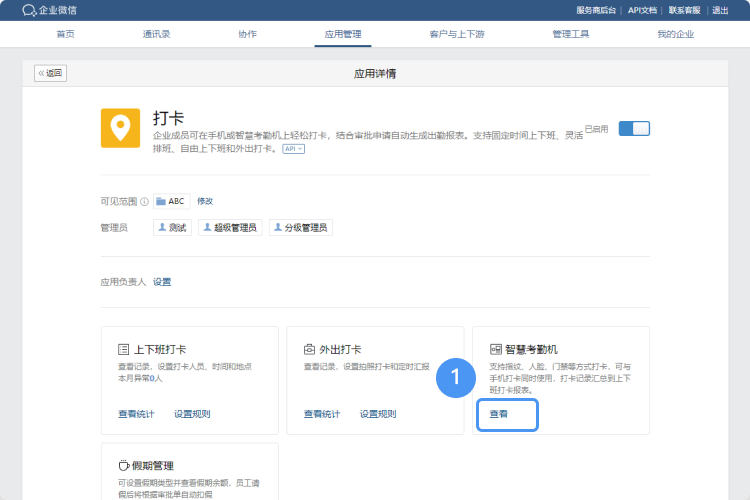The height and width of the screenshot is (500, 750).
Task: Click the 假期管理 cup icon
Action: [x=124, y=466]
